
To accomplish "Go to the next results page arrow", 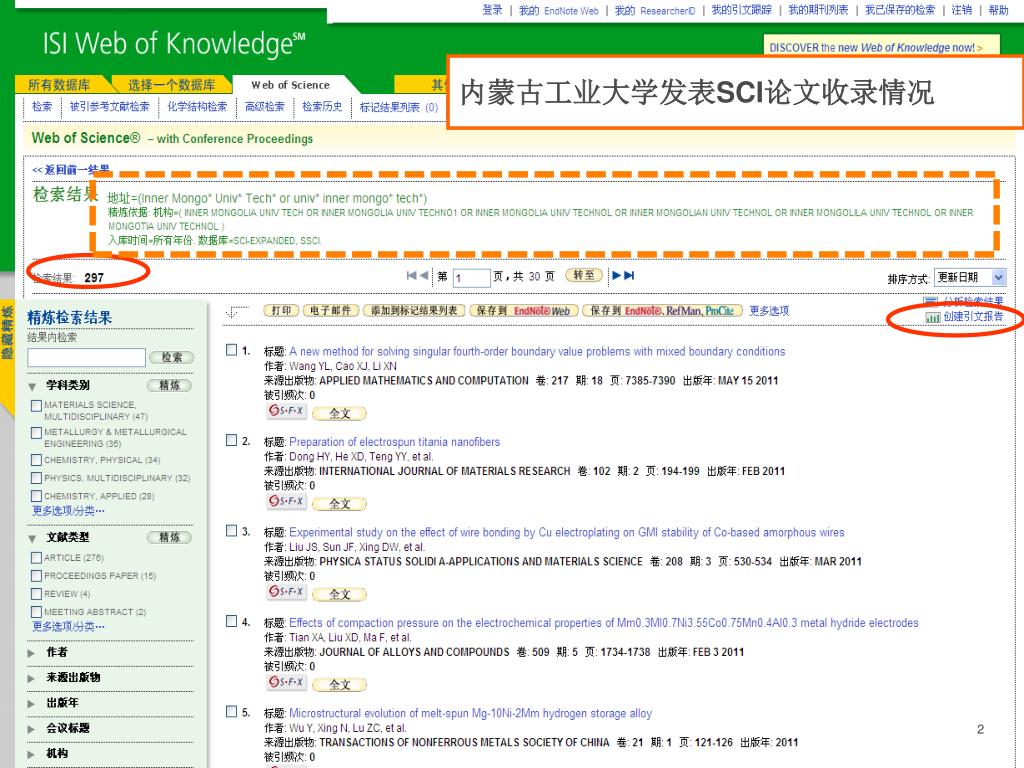I will (616, 276).
